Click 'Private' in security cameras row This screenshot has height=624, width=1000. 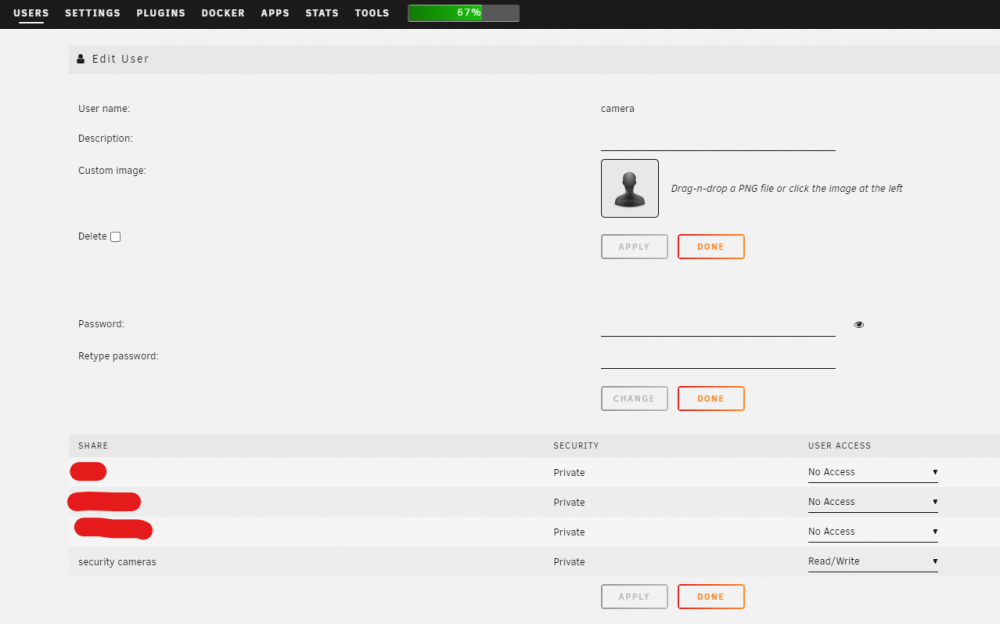click(569, 562)
